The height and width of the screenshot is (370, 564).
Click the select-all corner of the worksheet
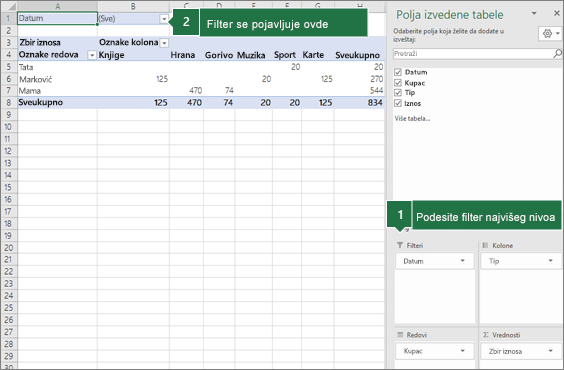coord(9,6)
